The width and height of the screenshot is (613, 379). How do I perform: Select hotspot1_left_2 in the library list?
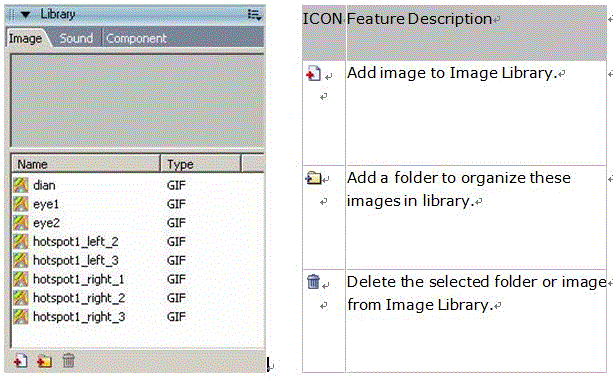(x=137, y=241)
